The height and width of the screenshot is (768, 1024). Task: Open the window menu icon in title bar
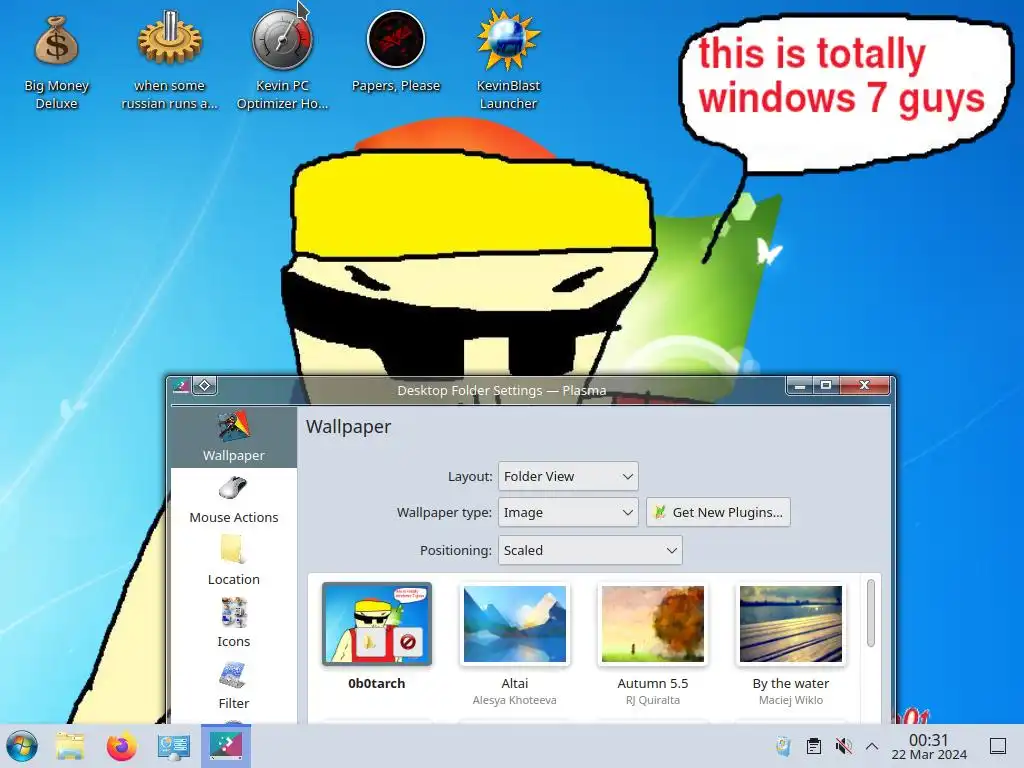182,386
